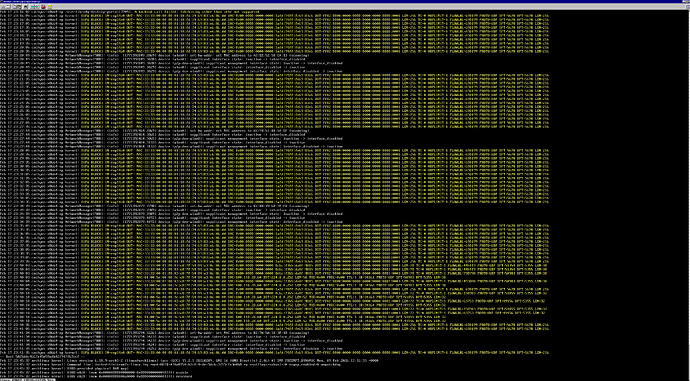Click the app icon in the title bar

[2, 2]
